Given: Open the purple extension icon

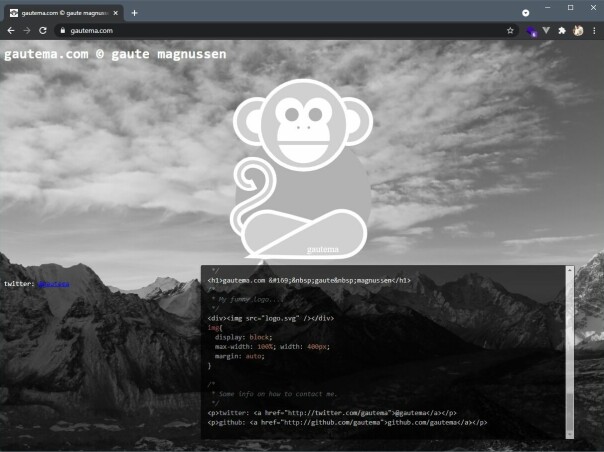Looking at the screenshot, I should click(532, 31).
